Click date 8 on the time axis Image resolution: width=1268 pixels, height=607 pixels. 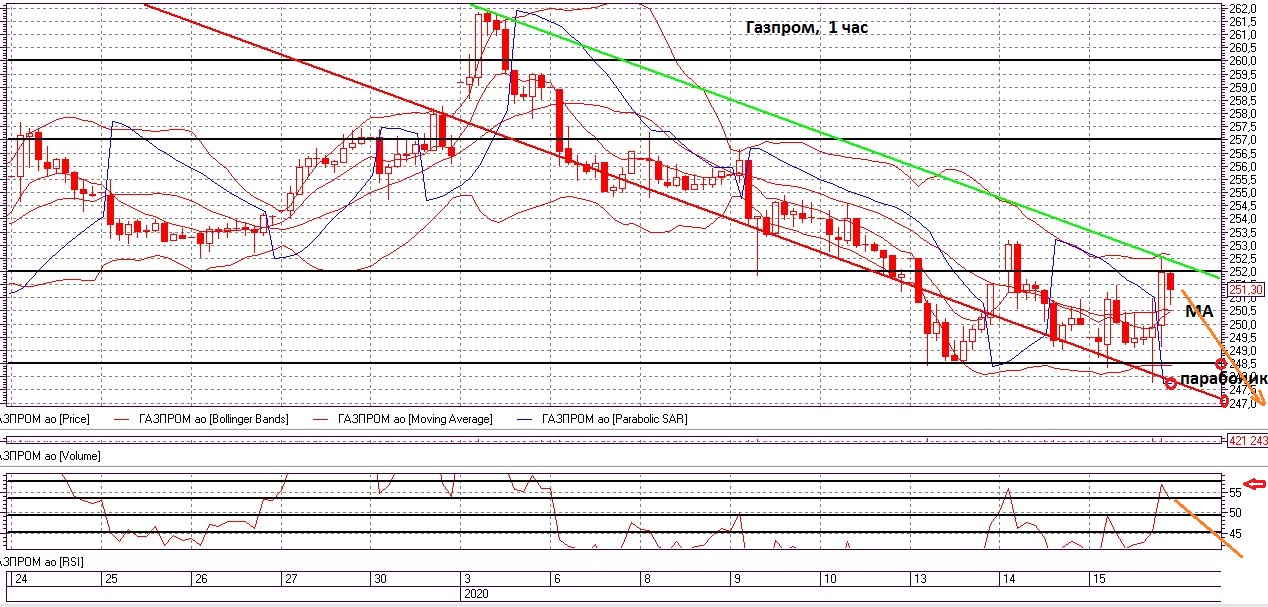647,580
